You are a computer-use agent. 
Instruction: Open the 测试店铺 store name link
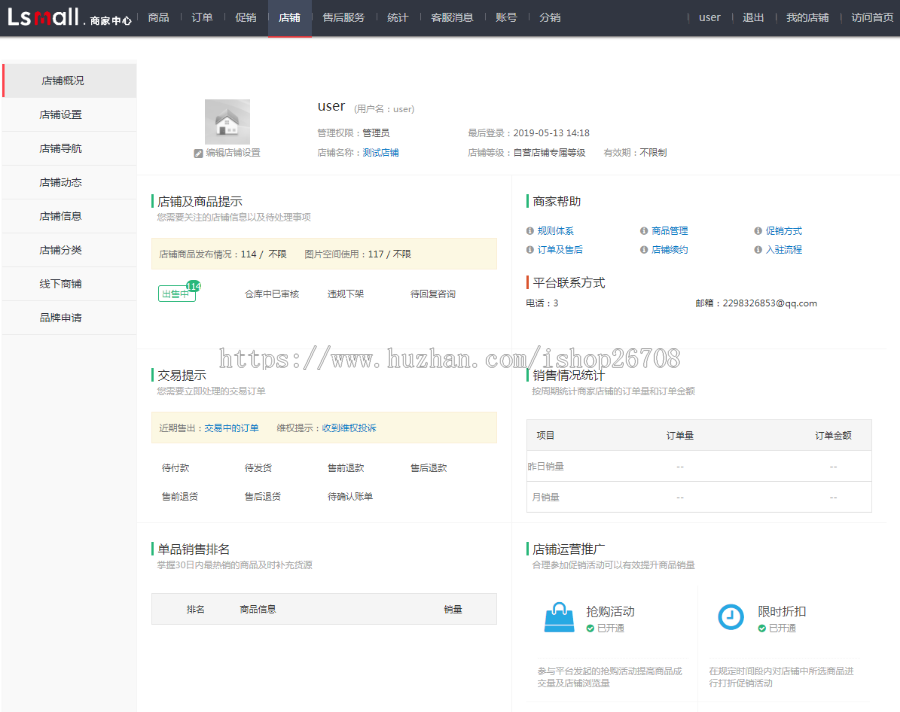[x=381, y=153]
